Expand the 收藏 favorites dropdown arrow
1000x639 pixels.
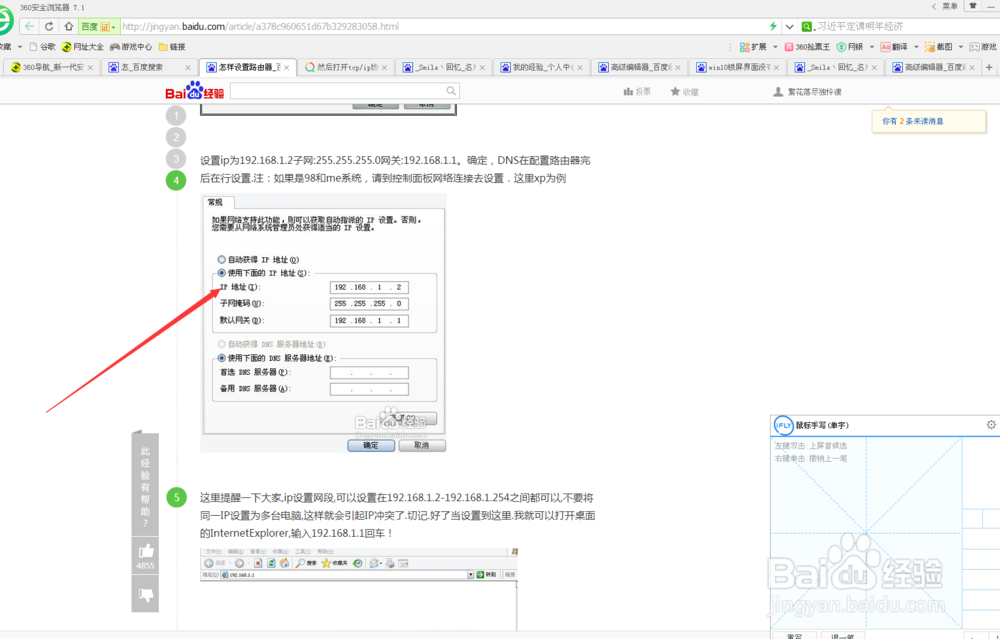click(18, 46)
